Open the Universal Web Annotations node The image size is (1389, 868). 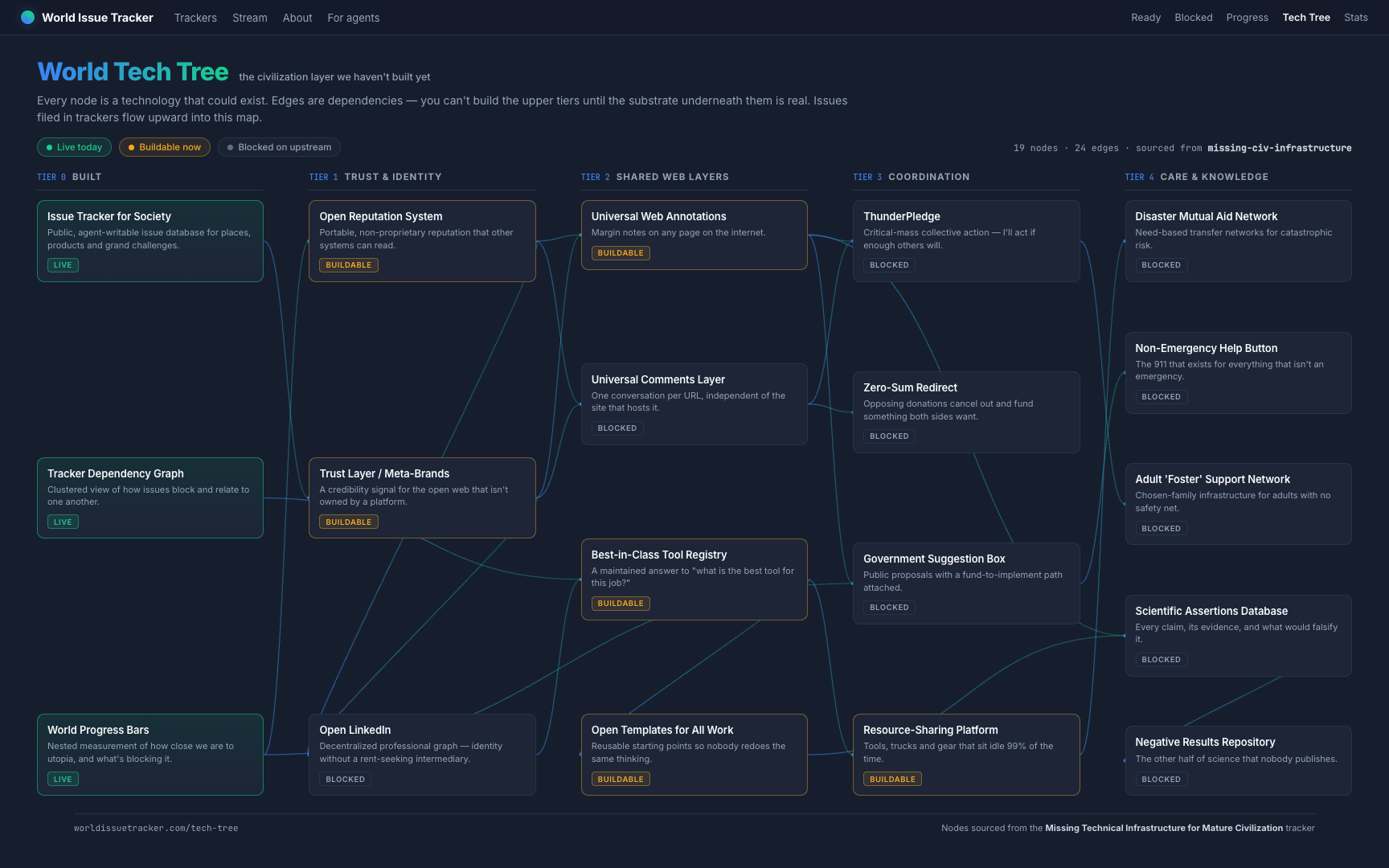tap(694, 235)
